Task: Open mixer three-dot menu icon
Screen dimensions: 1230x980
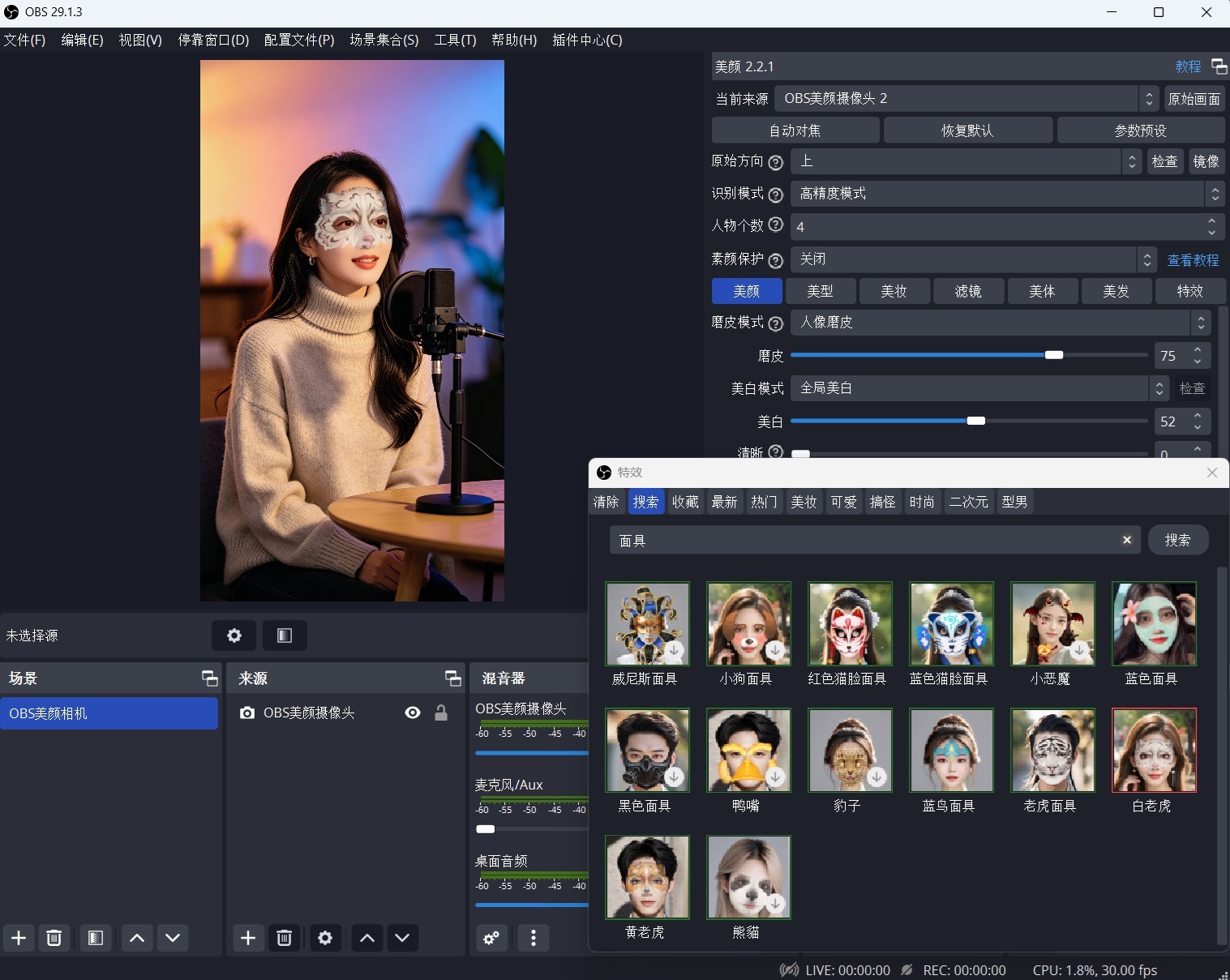Action: pyautogui.click(x=533, y=938)
